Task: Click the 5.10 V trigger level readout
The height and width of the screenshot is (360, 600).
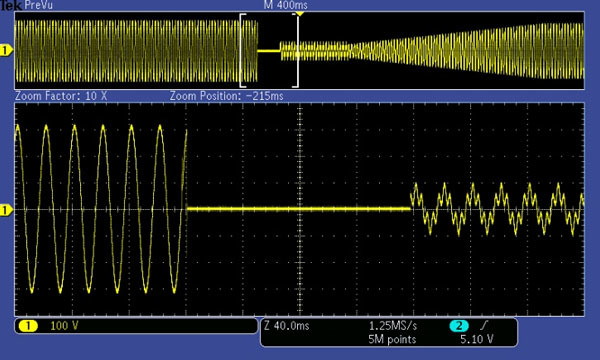Action: pyautogui.click(x=477, y=339)
